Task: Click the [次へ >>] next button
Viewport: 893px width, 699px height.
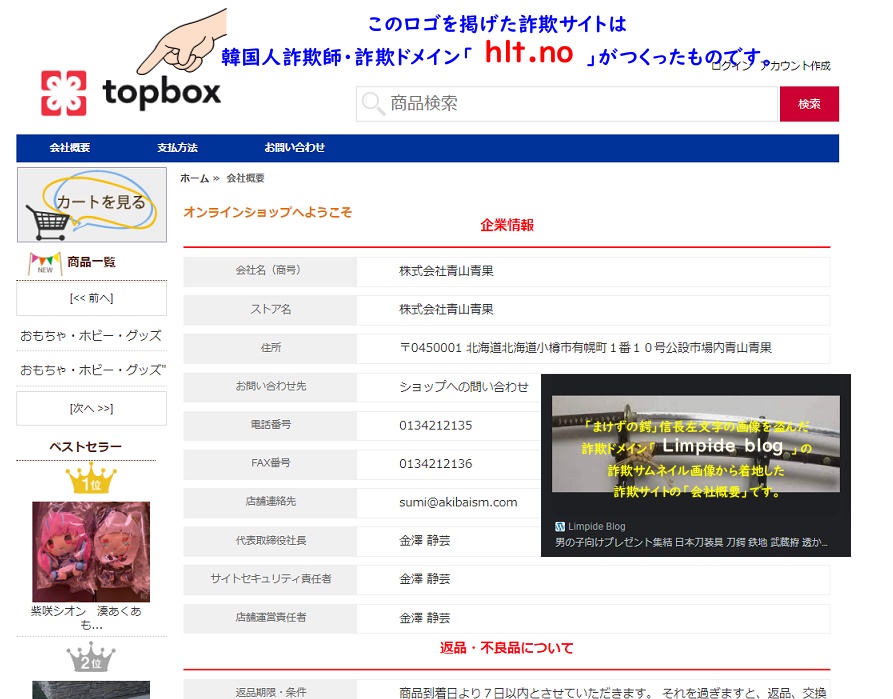Action: 91,408
